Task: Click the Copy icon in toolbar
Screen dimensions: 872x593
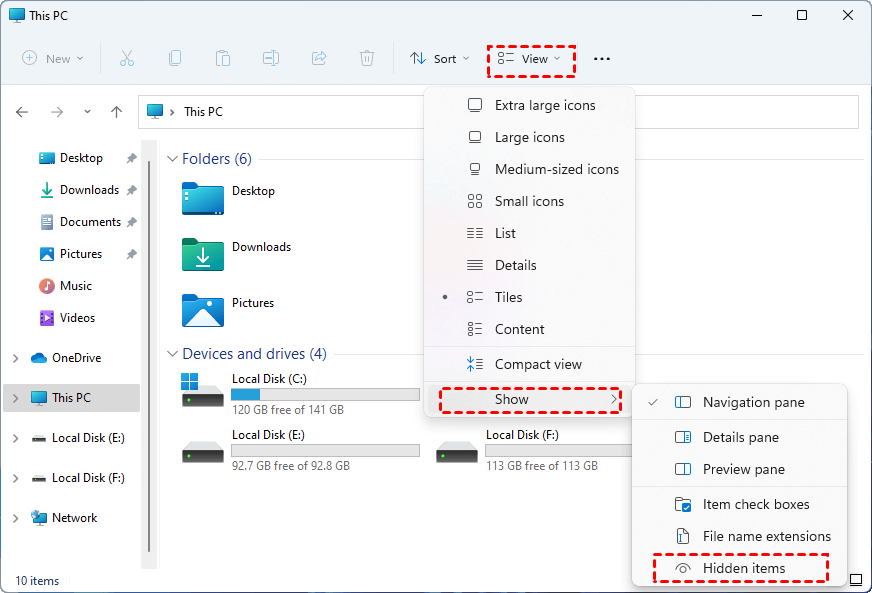Action: pos(175,58)
